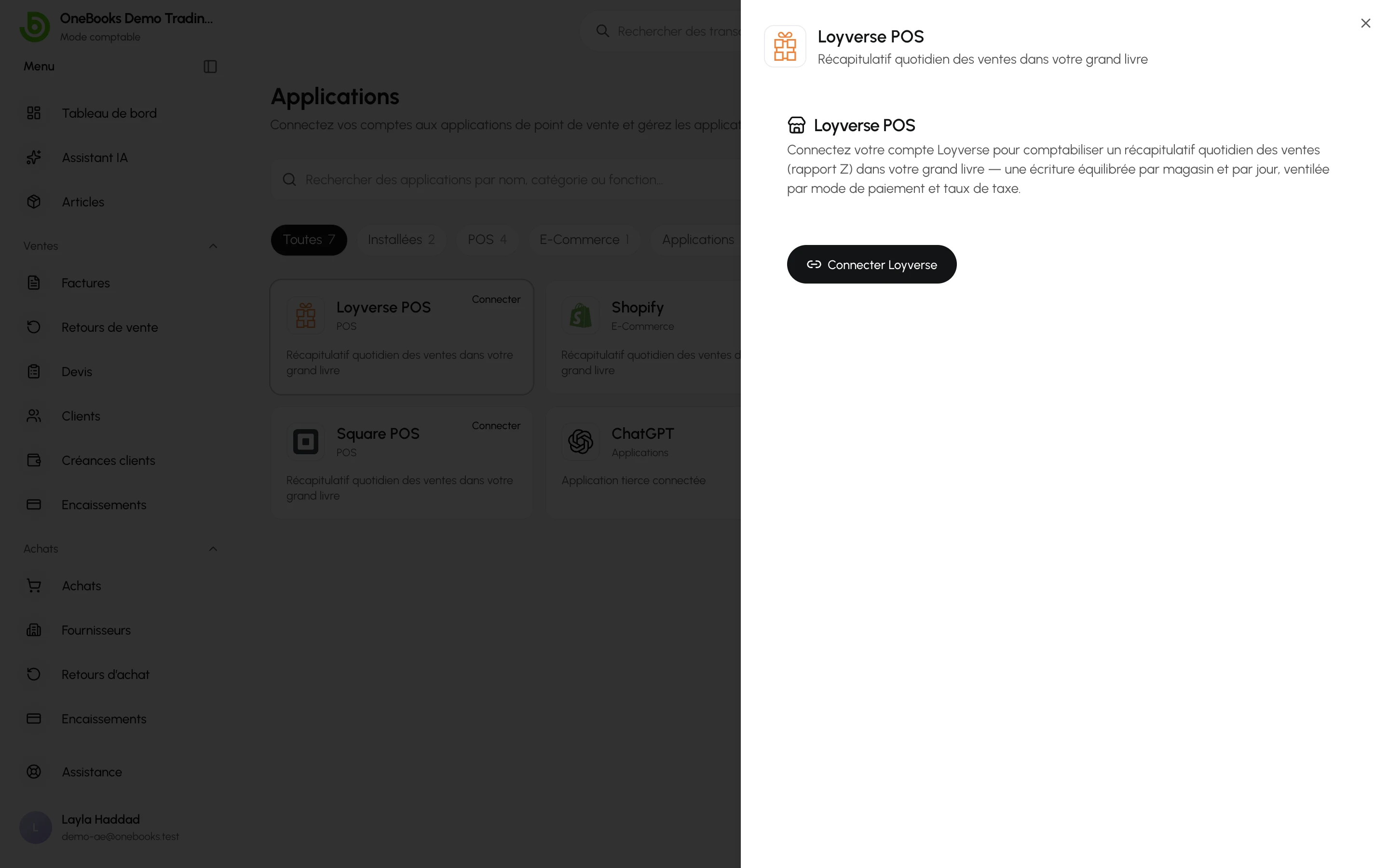Click the Loyverse gift icon in panel header

point(785,46)
